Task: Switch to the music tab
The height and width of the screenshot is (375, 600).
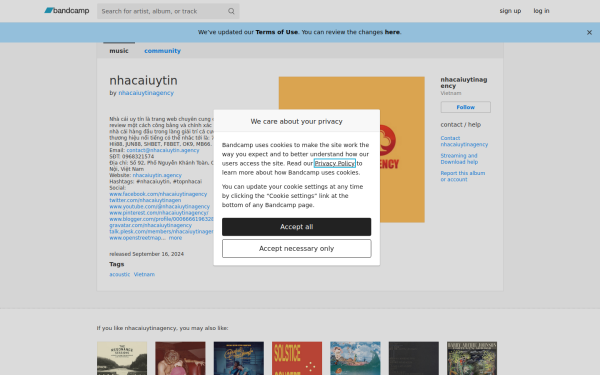Action: (x=119, y=51)
